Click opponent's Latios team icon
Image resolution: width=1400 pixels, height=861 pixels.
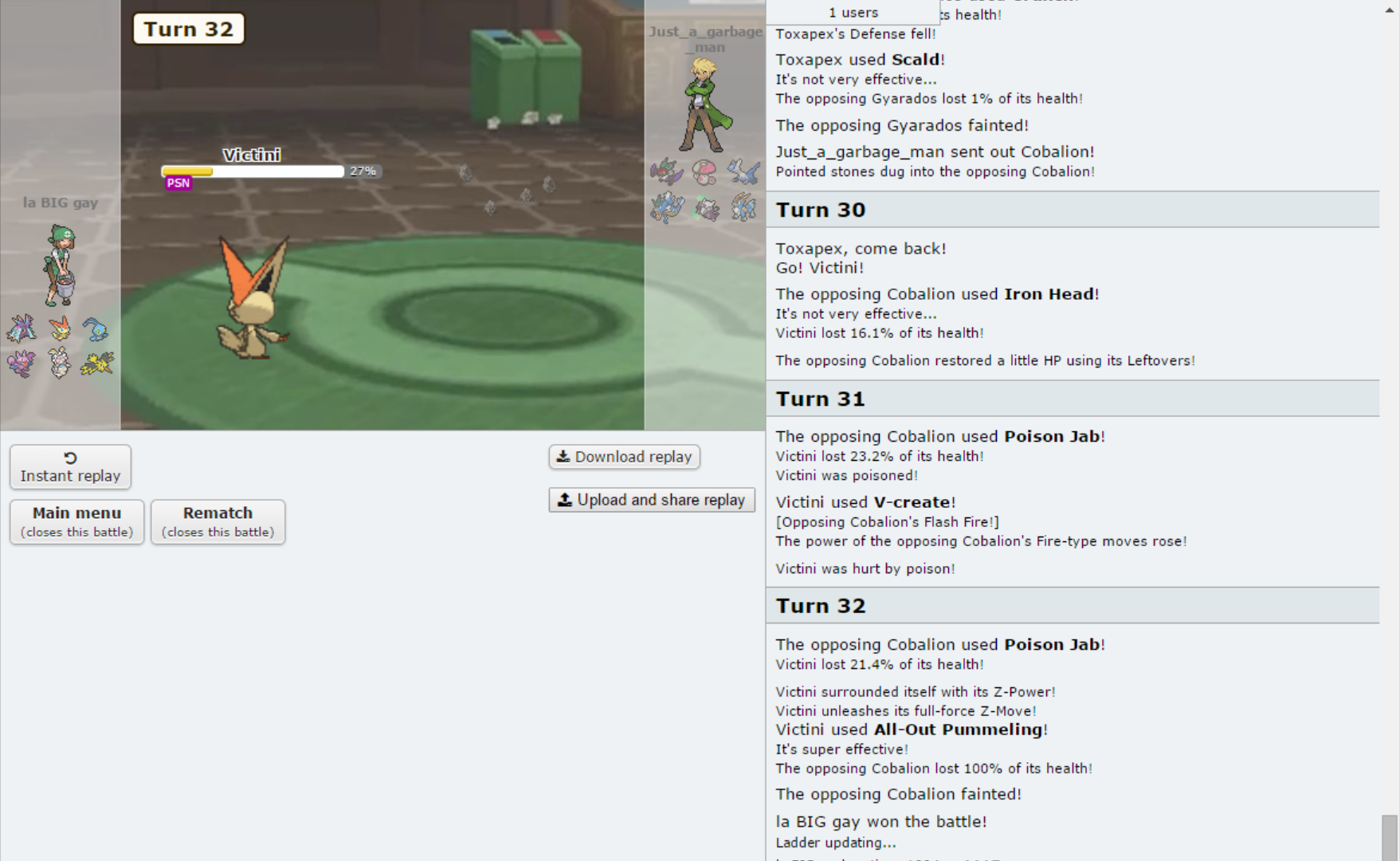pyautogui.click(x=743, y=171)
